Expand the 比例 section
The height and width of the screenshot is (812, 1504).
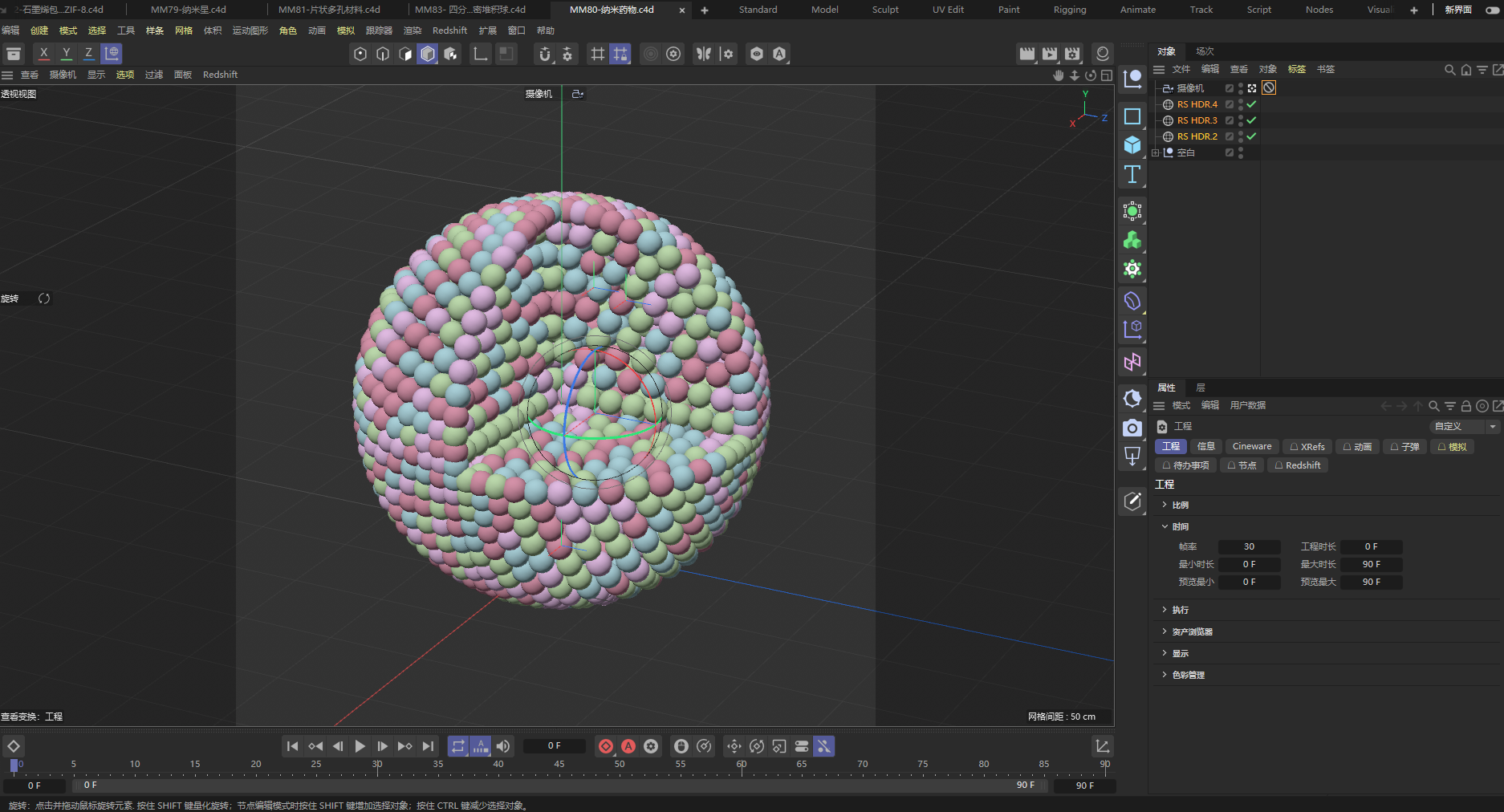click(x=1165, y=505)
